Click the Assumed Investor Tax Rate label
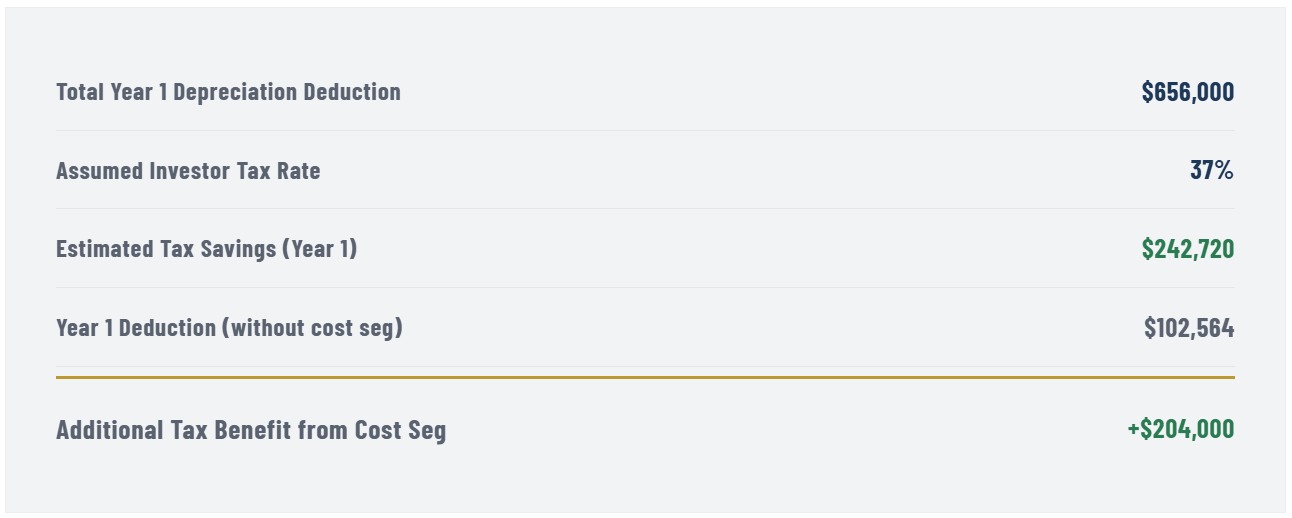 [x=188, y=171]
